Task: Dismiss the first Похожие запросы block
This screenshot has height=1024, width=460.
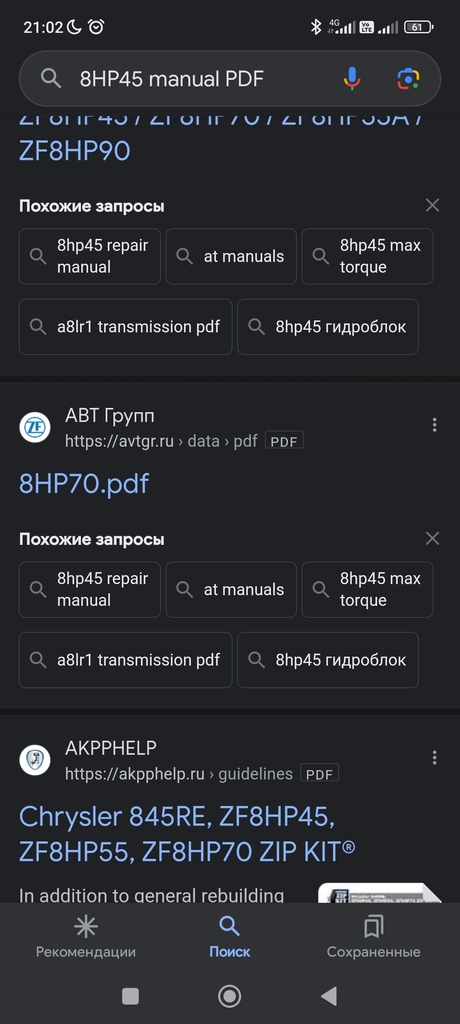Action: 432,206
